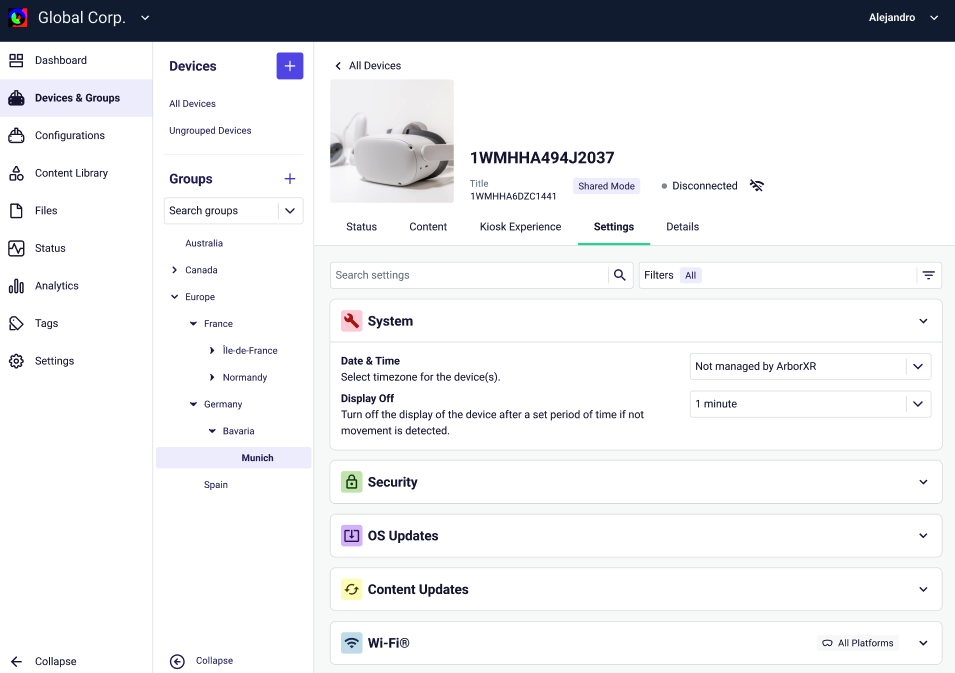Click the Analytics bar chart icon
Viewport: 955px width, 673px height.
point(16,286)
